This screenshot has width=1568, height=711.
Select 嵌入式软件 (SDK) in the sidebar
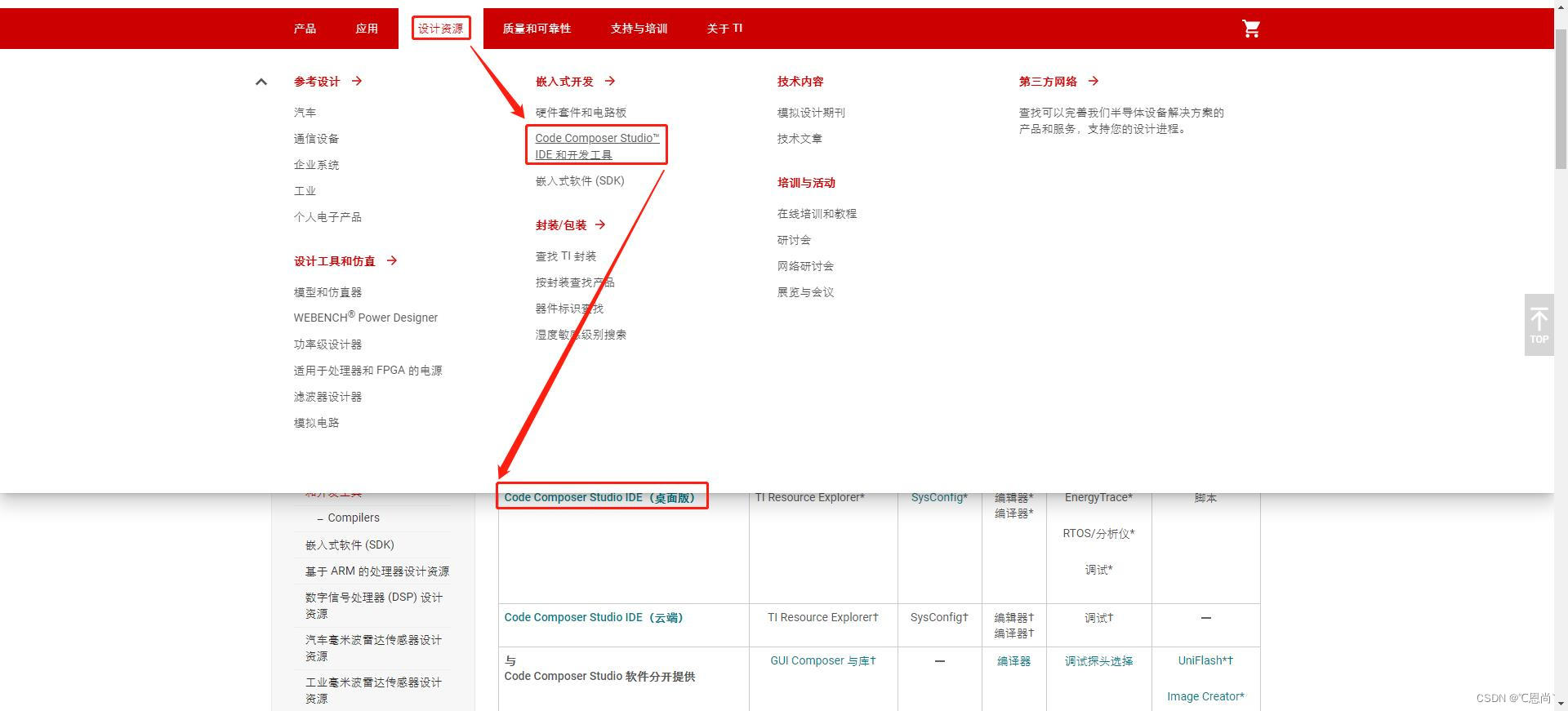[350, 544]
